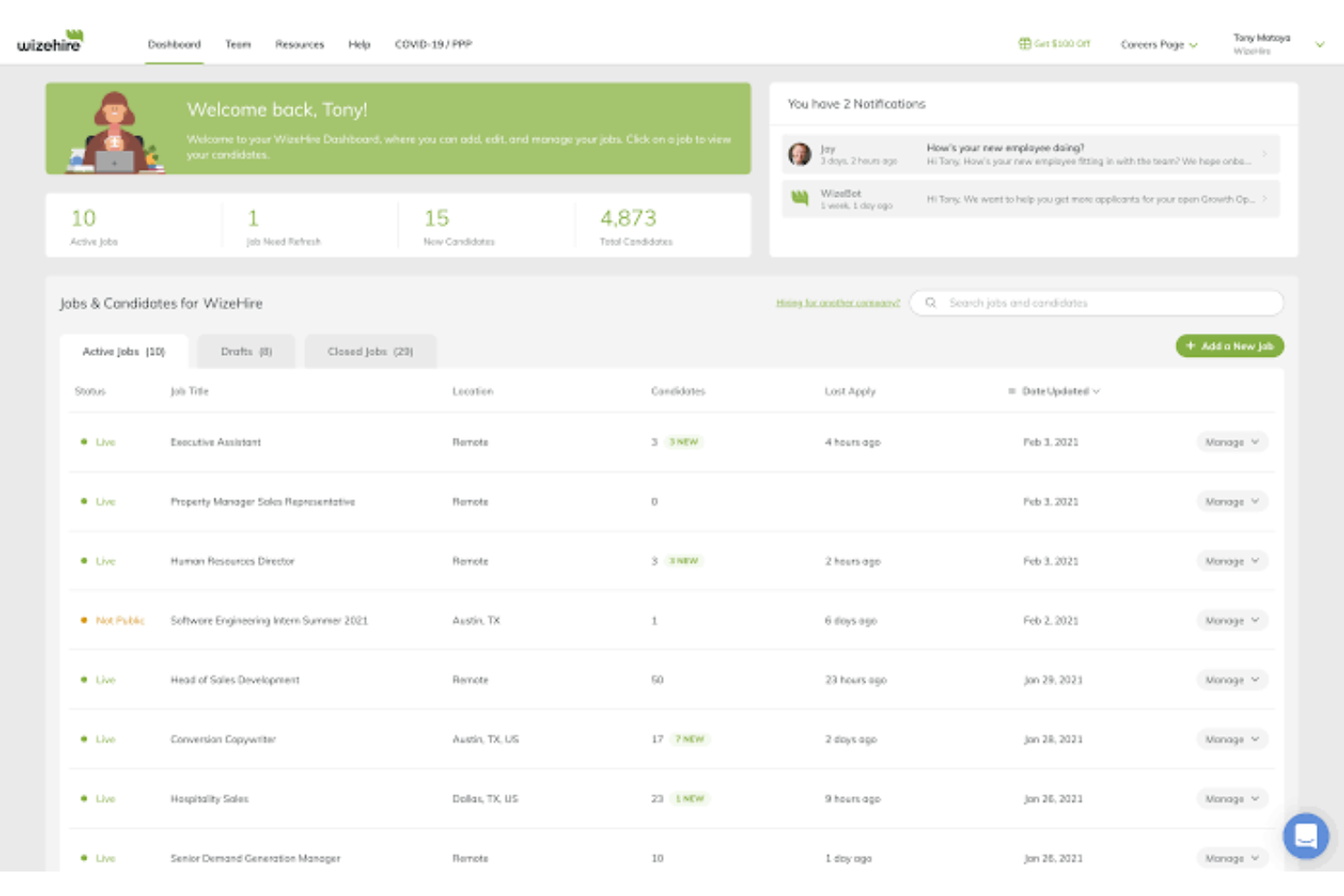Open Manage dropdown for Property Manager Sales Representative
1344x896 pixels.
point(1232,501)
